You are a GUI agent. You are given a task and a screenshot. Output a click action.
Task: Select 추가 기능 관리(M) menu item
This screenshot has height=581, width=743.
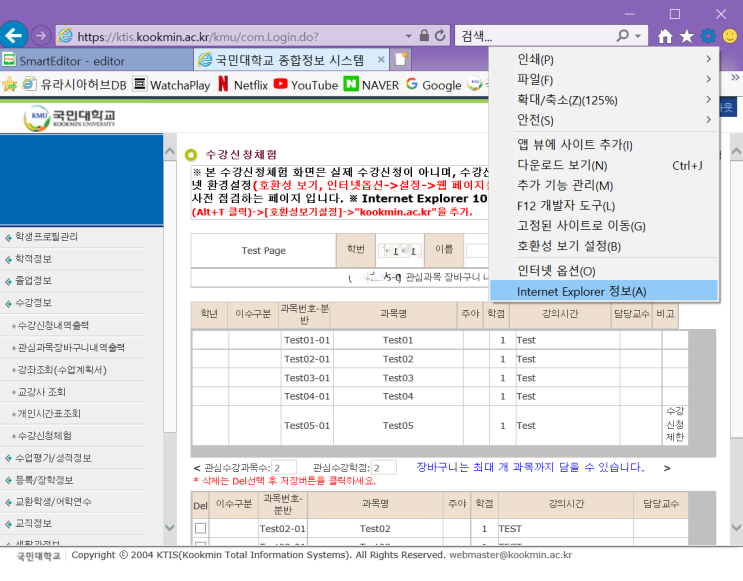[x=604, y=185]
